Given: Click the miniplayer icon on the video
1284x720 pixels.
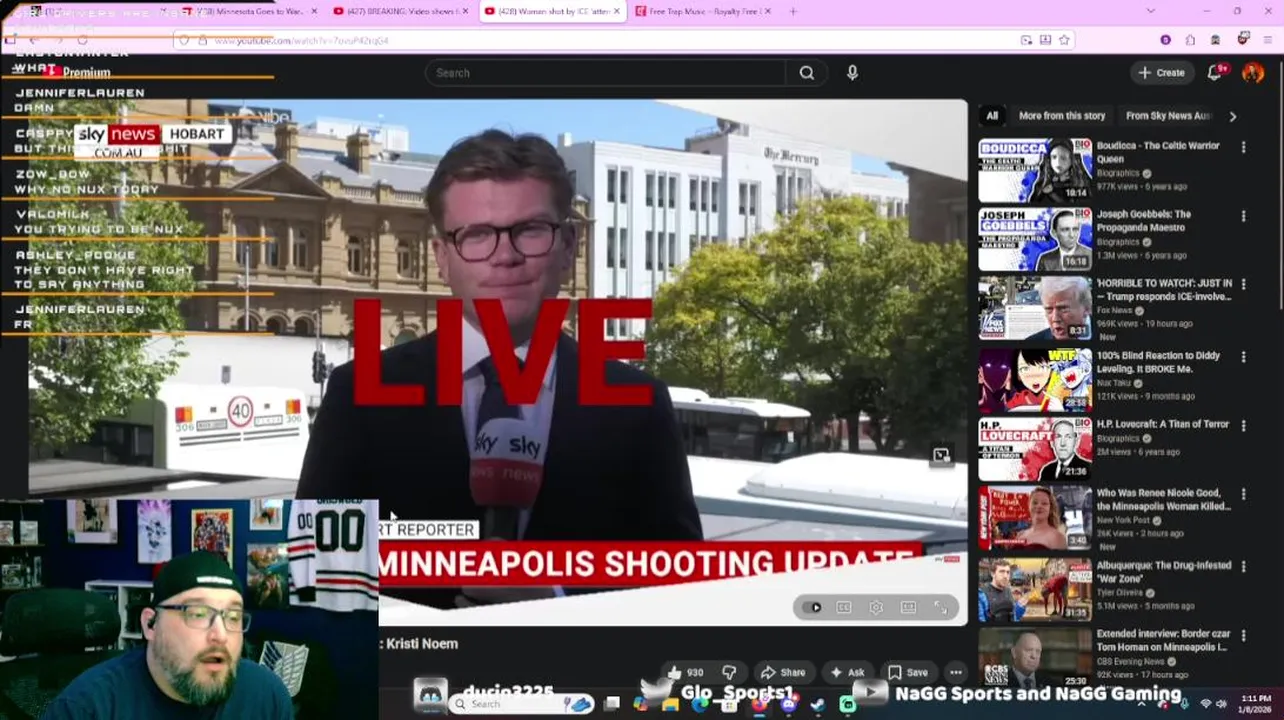Looking at the screenshot, I should click(941, 456).
